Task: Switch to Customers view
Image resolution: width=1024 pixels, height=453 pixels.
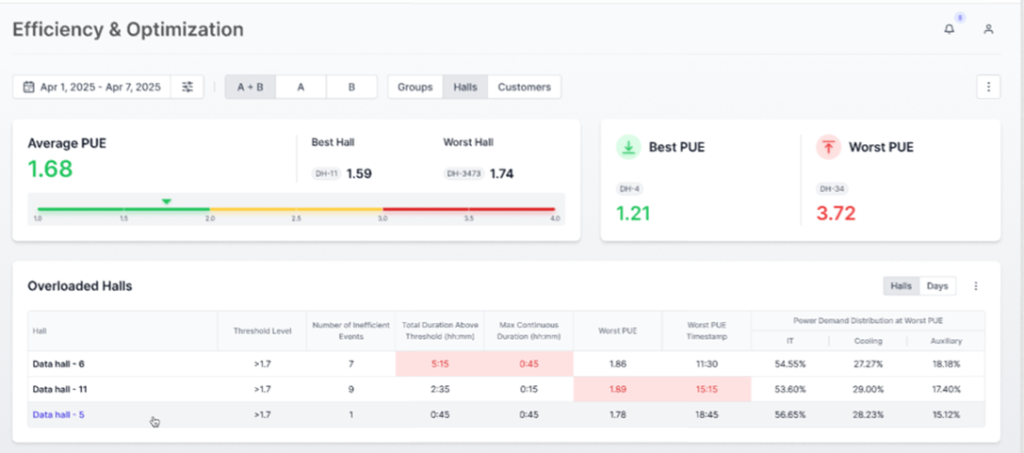Action: point(524,87)
